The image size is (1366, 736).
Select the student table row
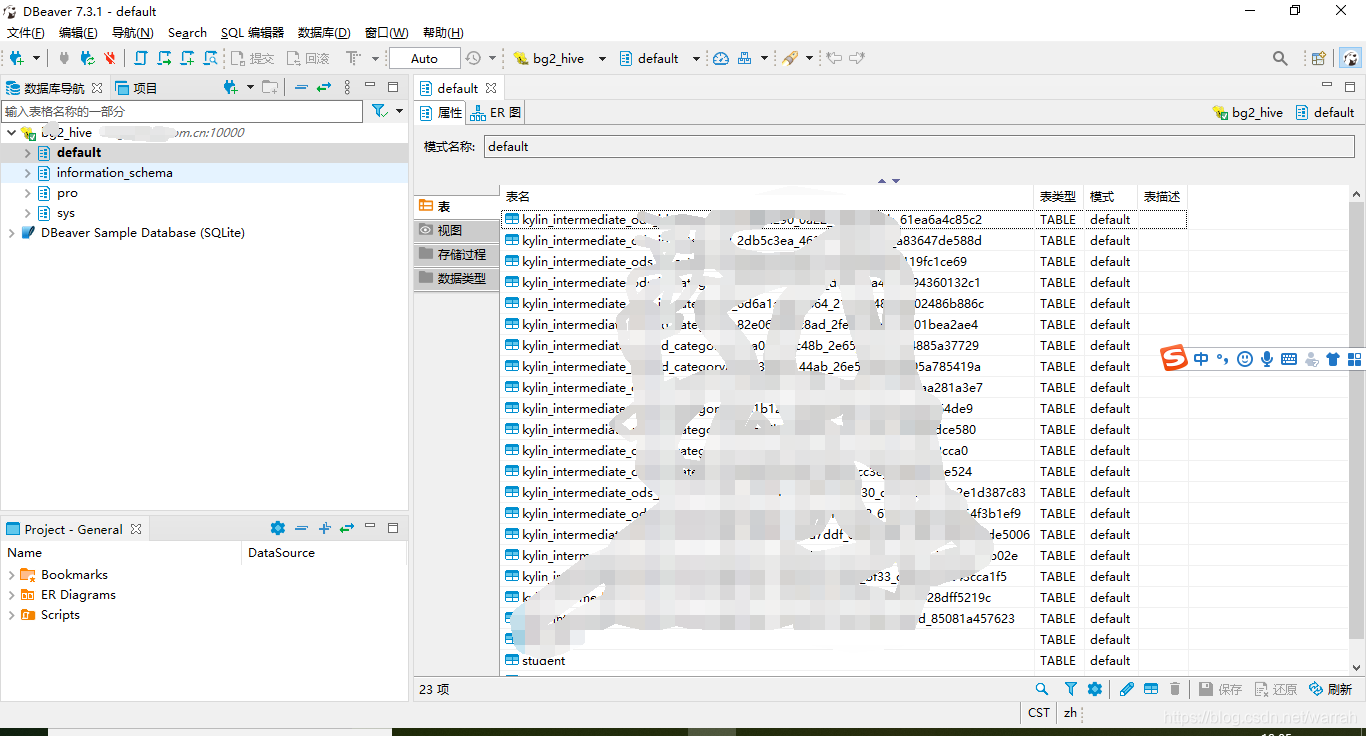(844, 660)
